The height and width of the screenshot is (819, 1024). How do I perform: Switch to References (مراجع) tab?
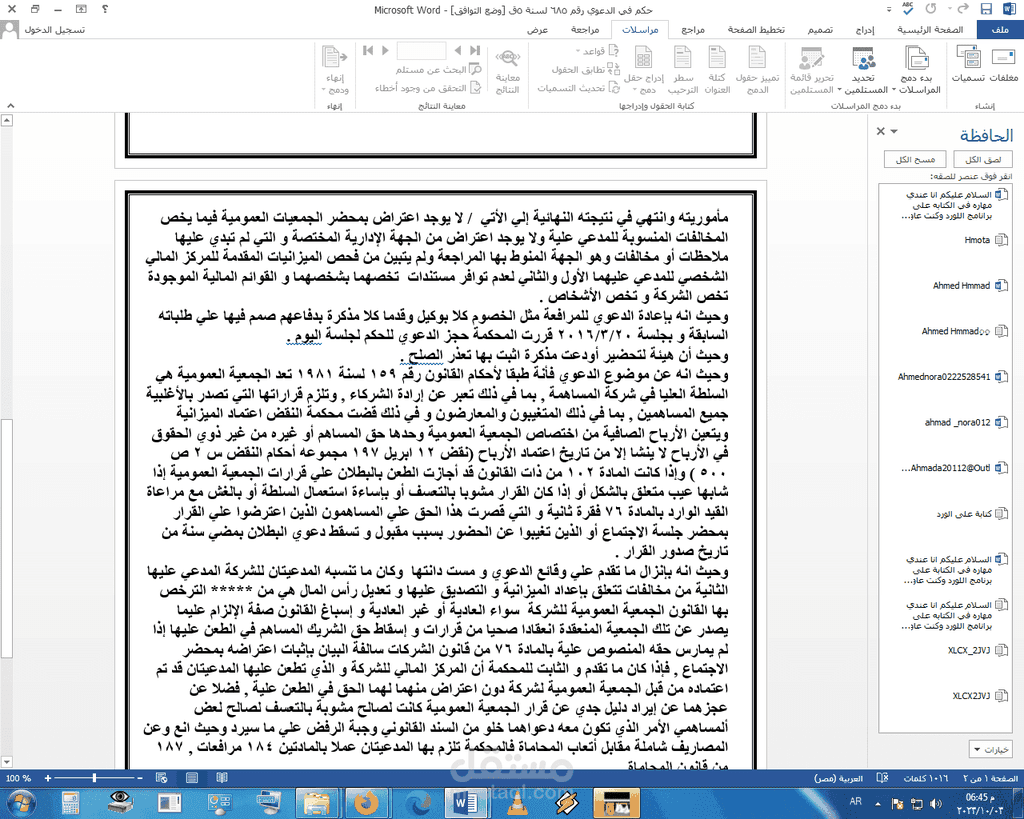pyautogui.click(x=693, y=29)
